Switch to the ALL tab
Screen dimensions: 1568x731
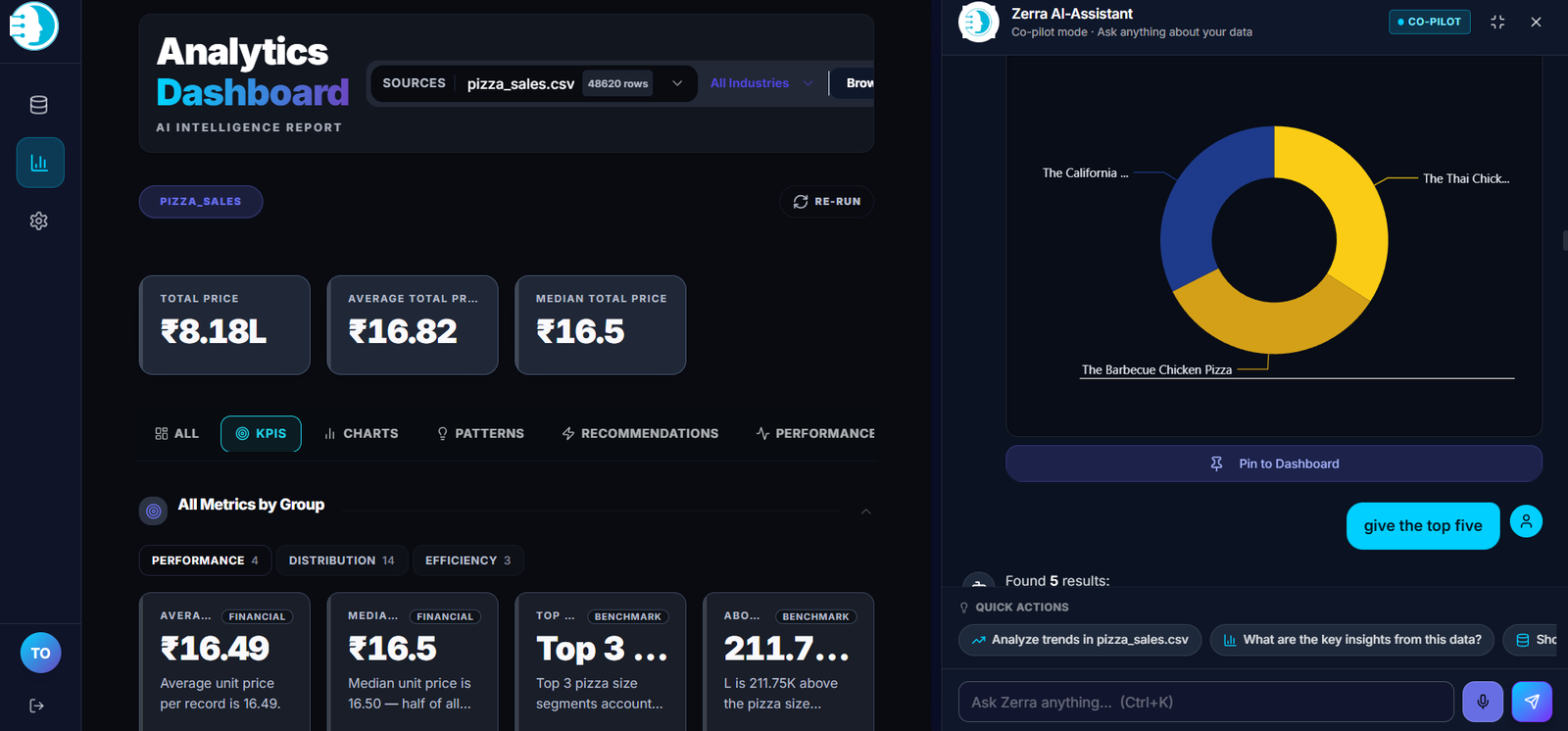(x=176, y=433)
